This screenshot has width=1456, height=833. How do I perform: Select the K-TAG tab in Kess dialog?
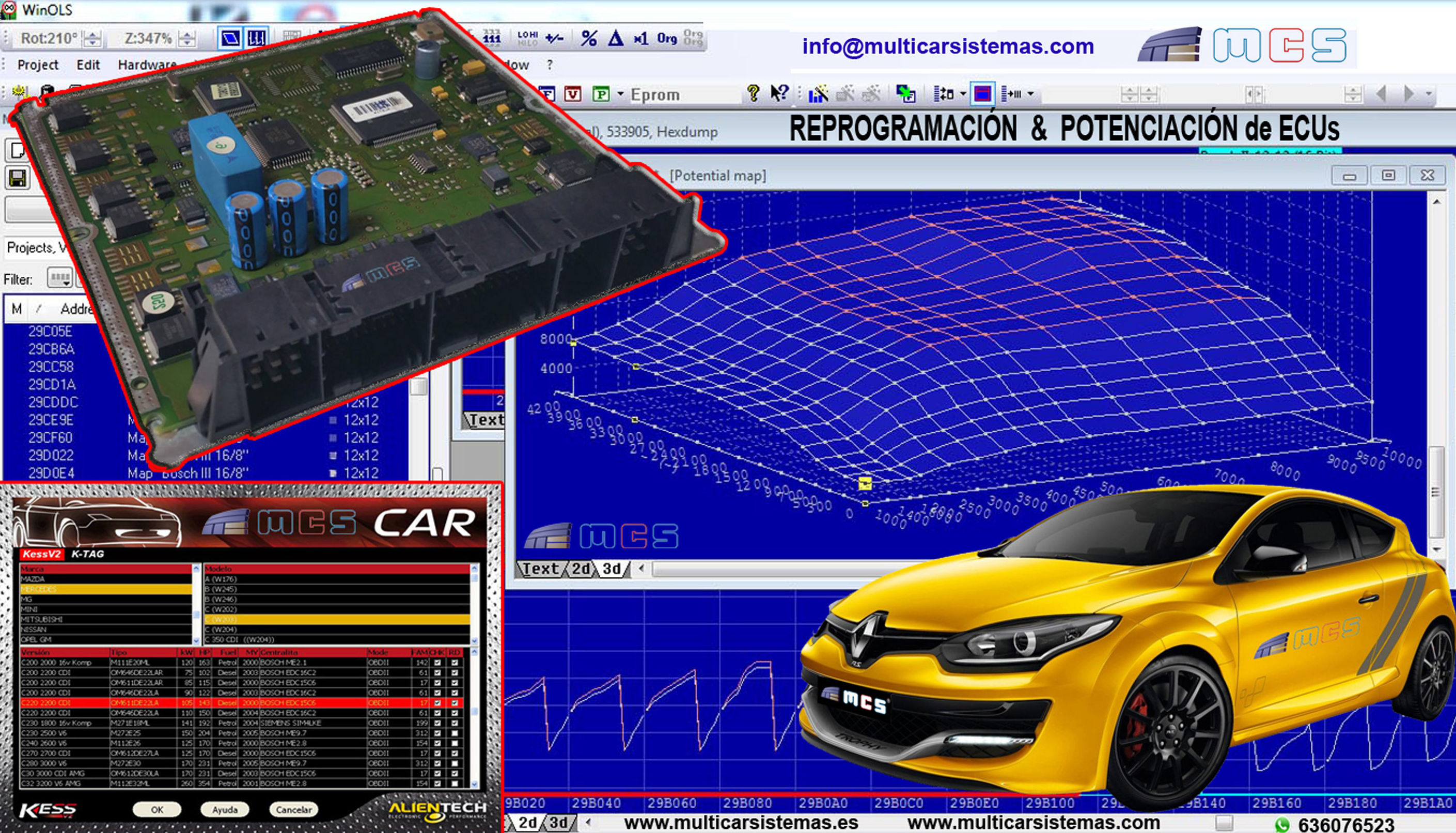pyautogui.click(x=87, y=554)
